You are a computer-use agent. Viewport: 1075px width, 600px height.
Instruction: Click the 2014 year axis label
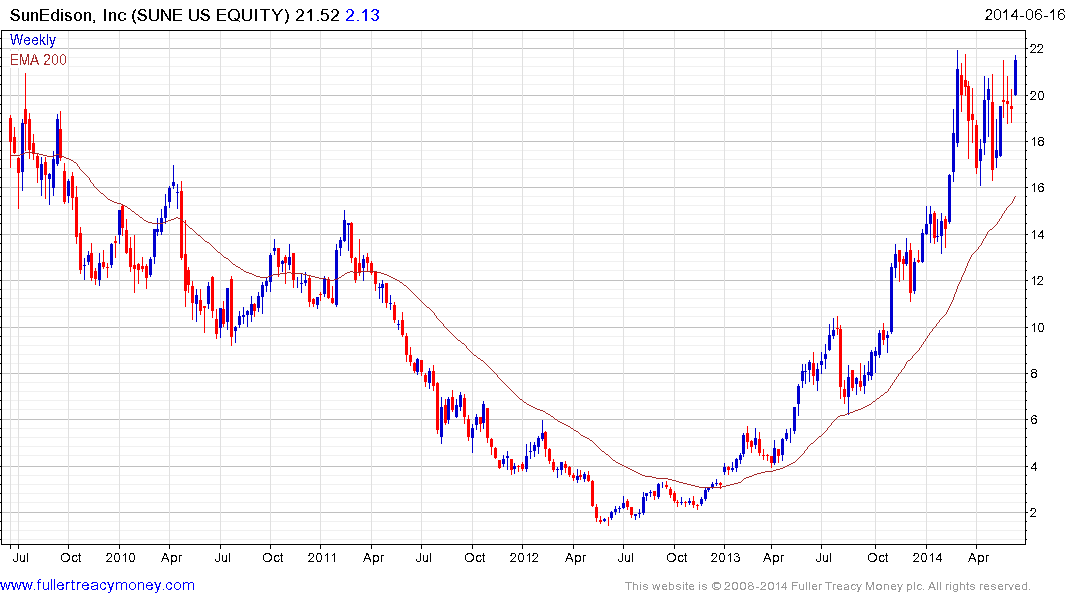tap(928, 557)
